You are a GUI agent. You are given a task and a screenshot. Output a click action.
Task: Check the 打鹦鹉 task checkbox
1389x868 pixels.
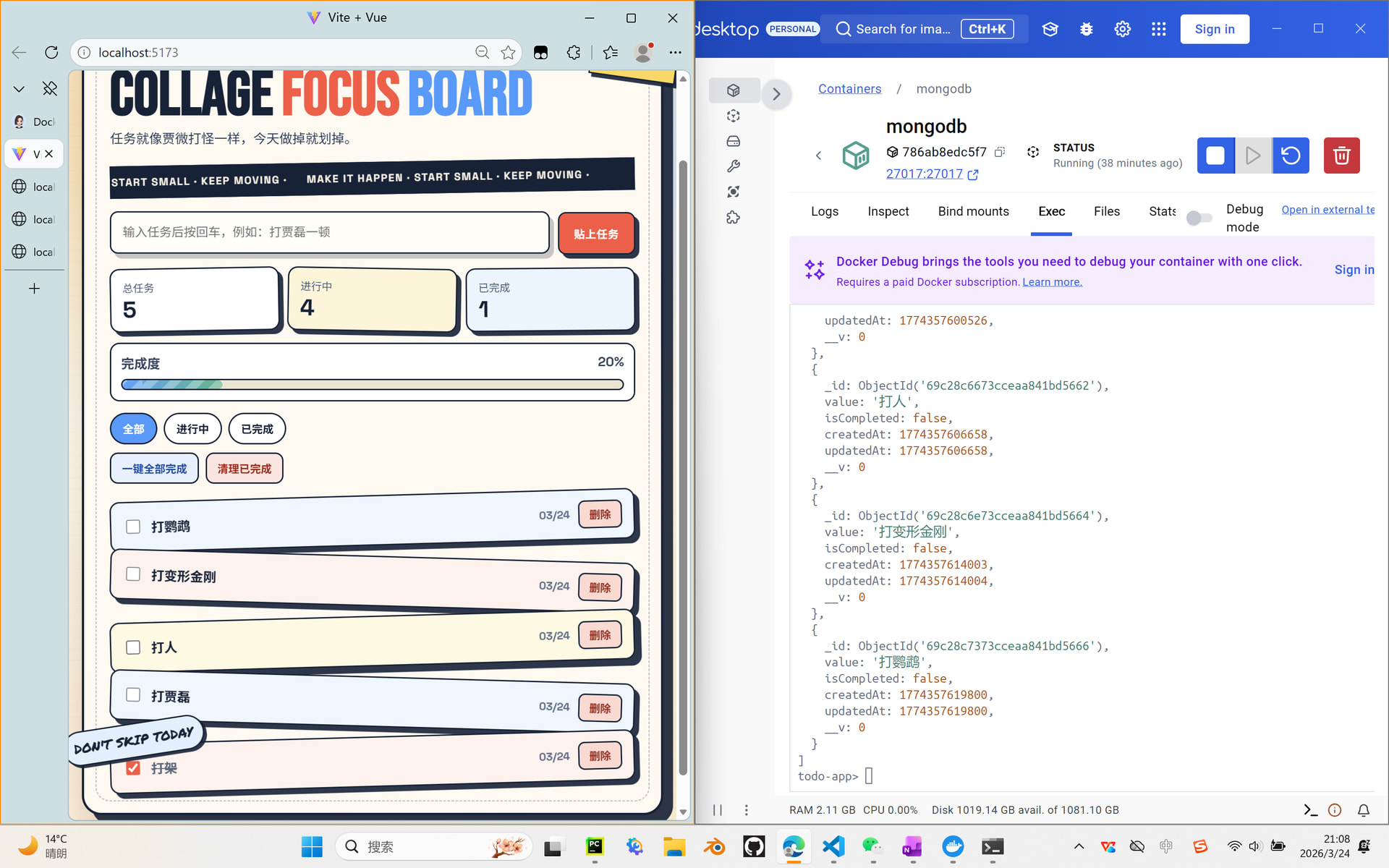tap(133, 527)
